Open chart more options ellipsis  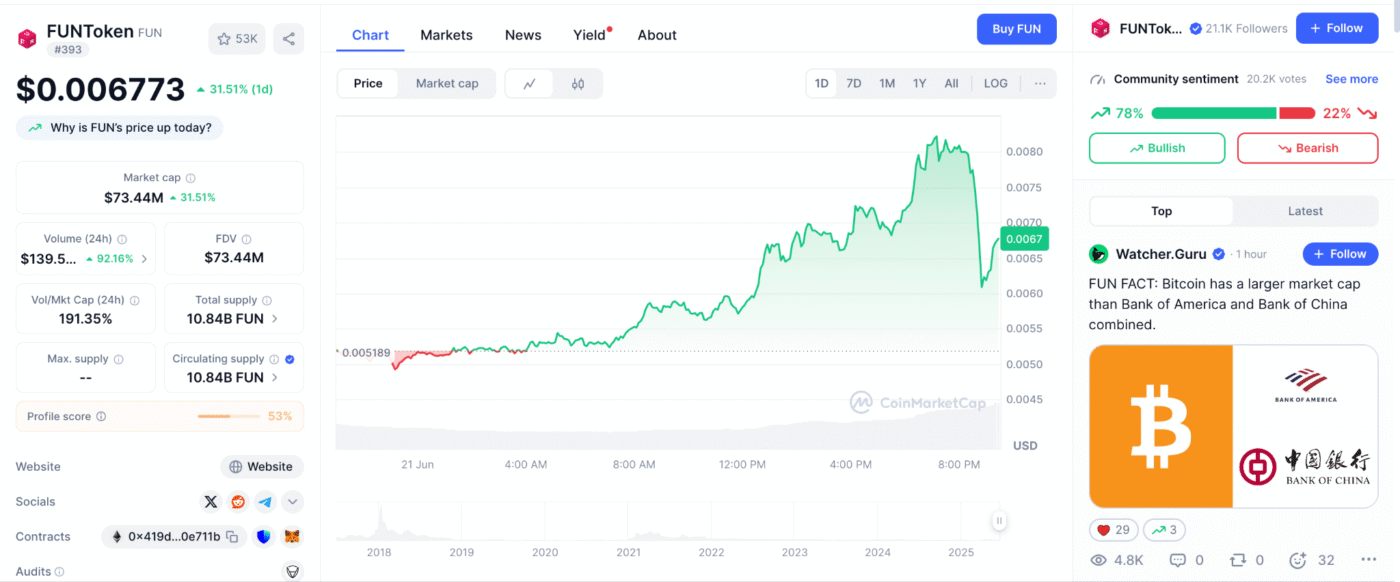(1040, 84)
